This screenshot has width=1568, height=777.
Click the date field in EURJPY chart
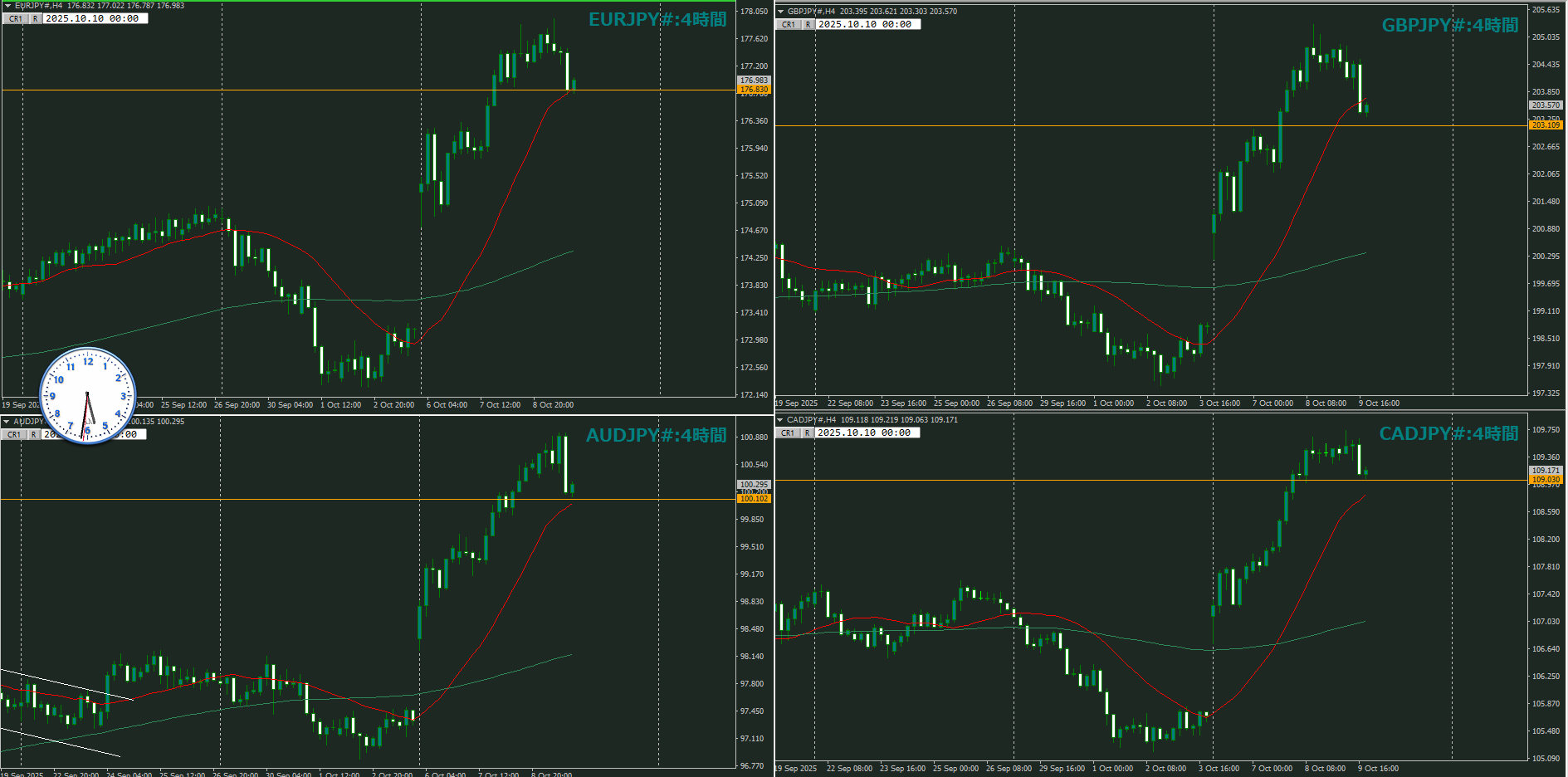pyautogui.click(x=95, y=18)
